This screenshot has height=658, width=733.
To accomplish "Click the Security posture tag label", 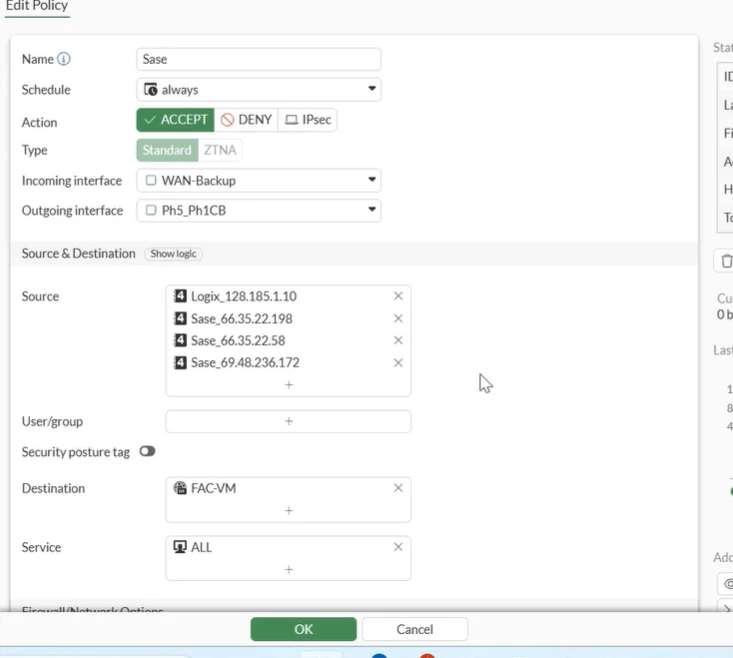I will coord(76,452).
